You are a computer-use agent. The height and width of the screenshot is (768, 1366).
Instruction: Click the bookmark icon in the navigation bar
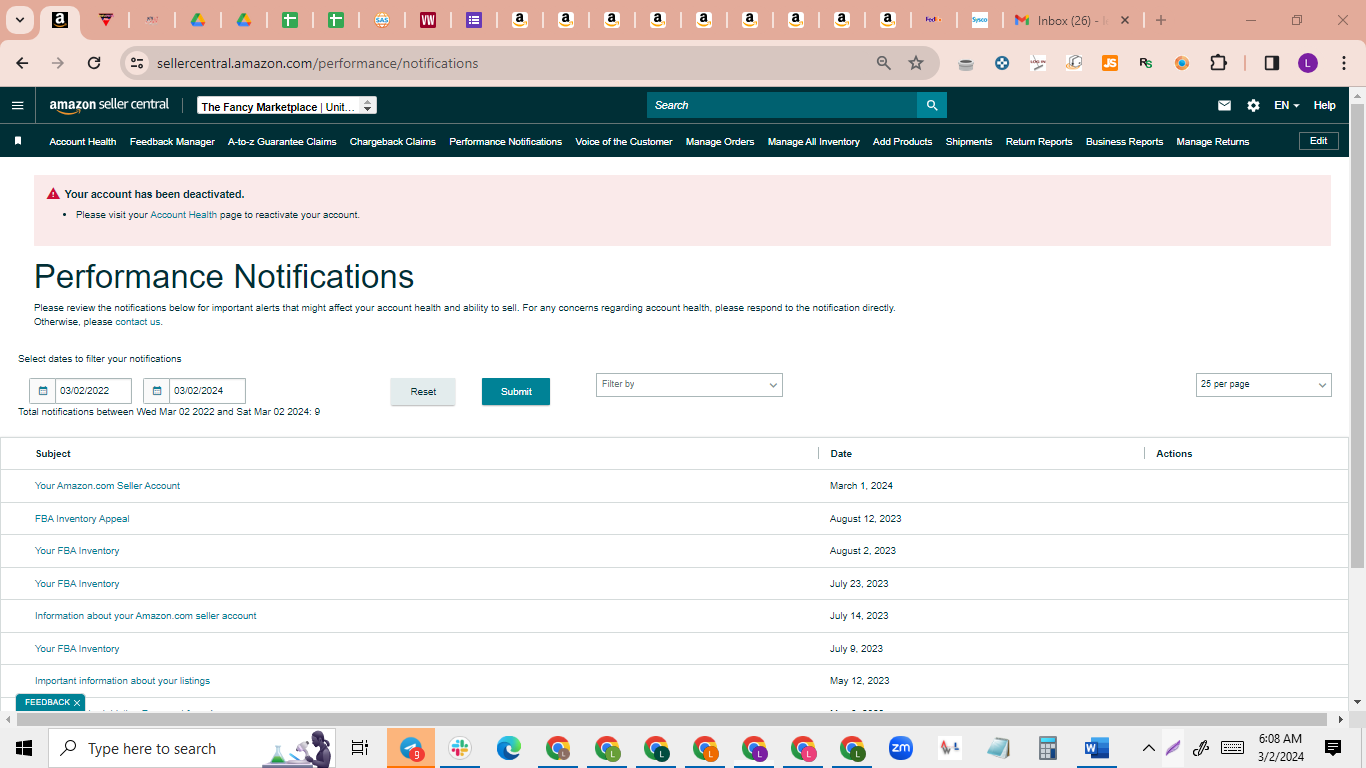click(x=18, y=141)
